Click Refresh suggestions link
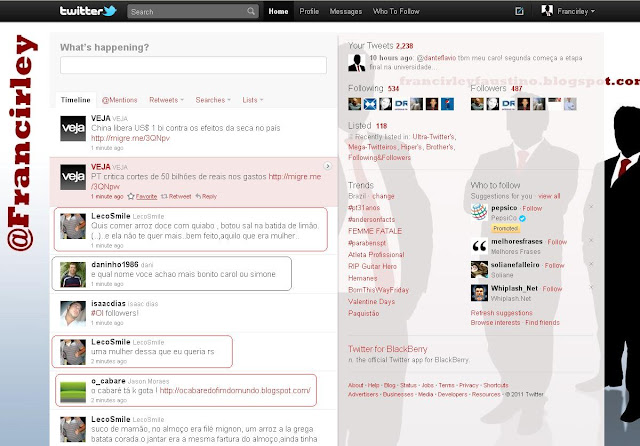Screen dimensions: 640x446 (501, 313)
